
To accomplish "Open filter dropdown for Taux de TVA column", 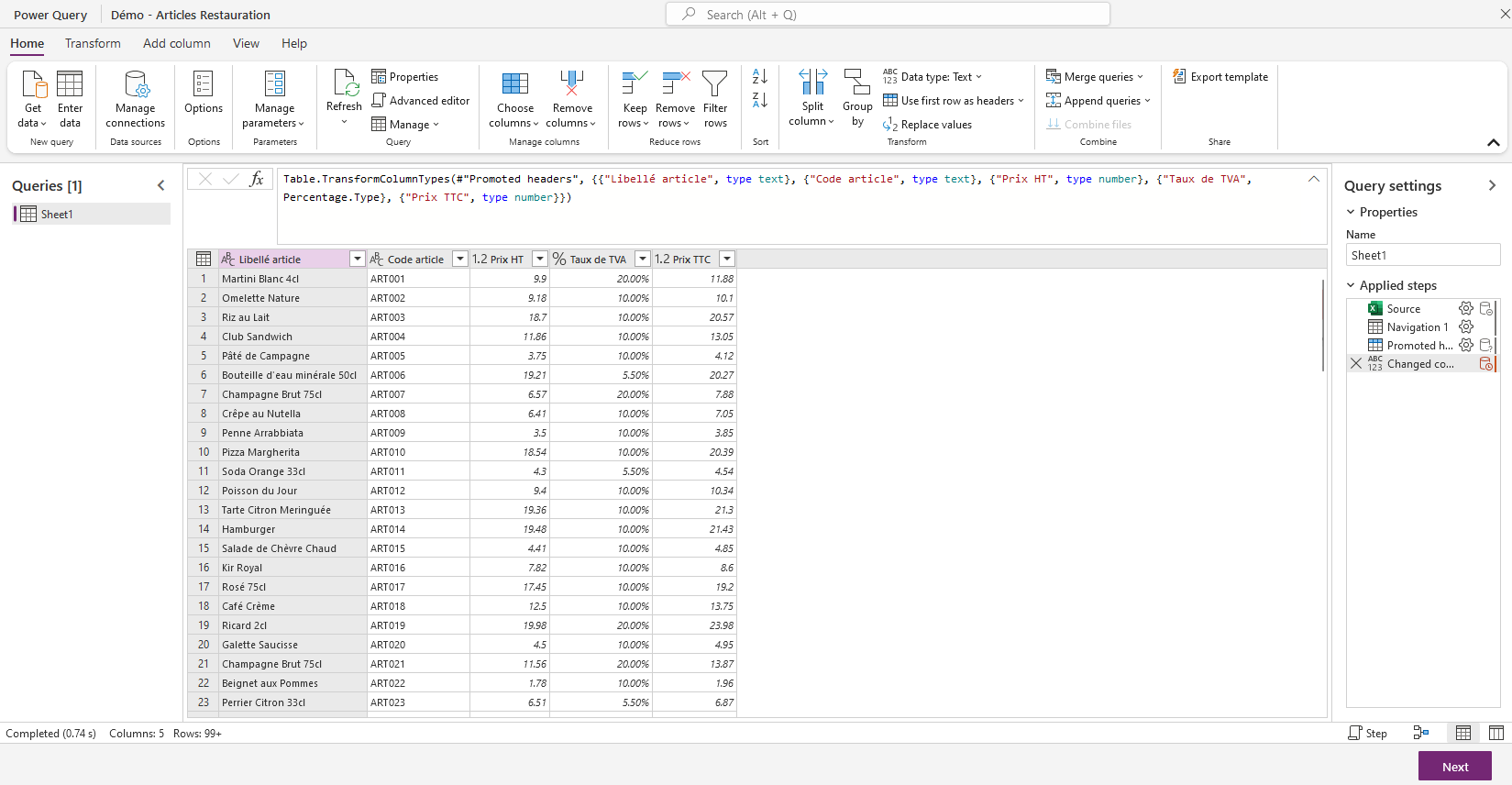I will 643,260.
